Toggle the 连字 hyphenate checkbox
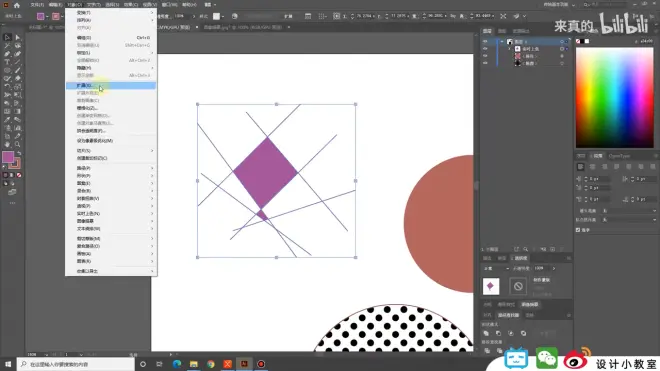The height and width of the screenshot is (371, 660). pos(578,230)
